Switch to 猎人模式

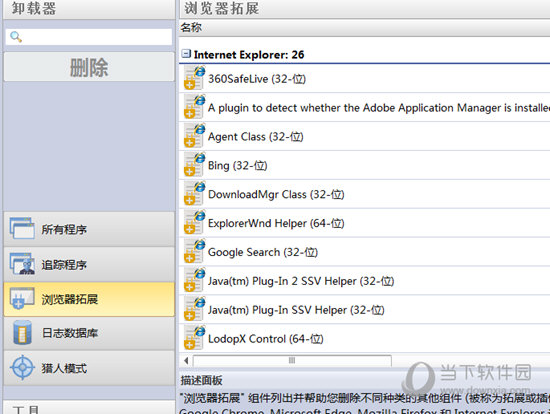click(x=89, y=368)
